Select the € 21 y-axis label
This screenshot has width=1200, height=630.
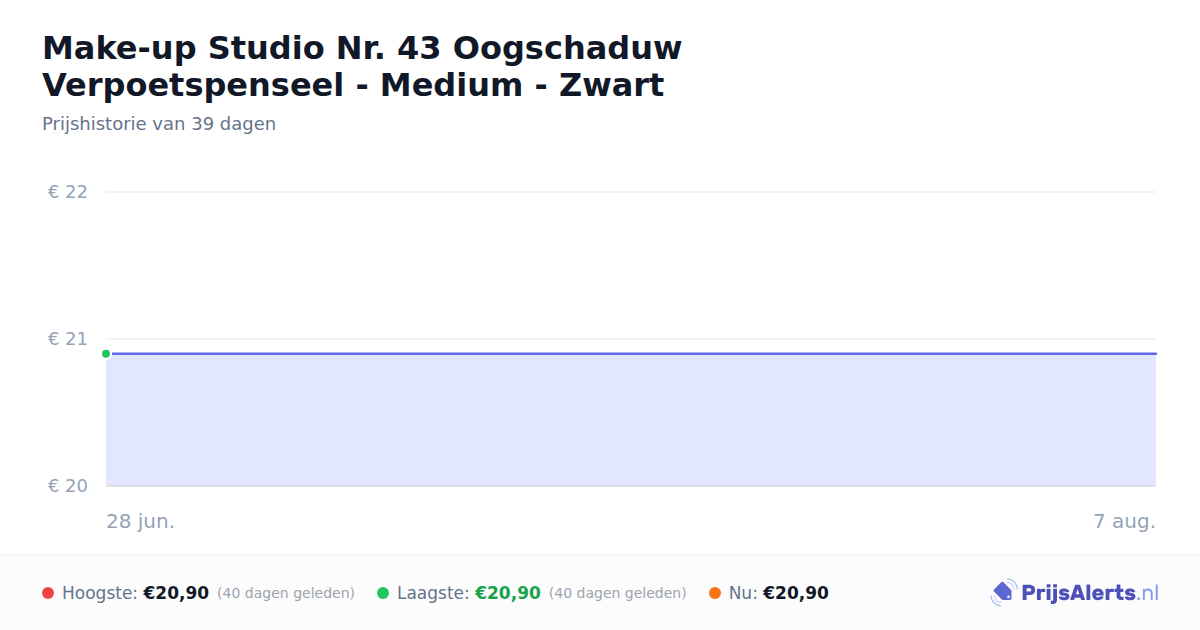[68, 339]
